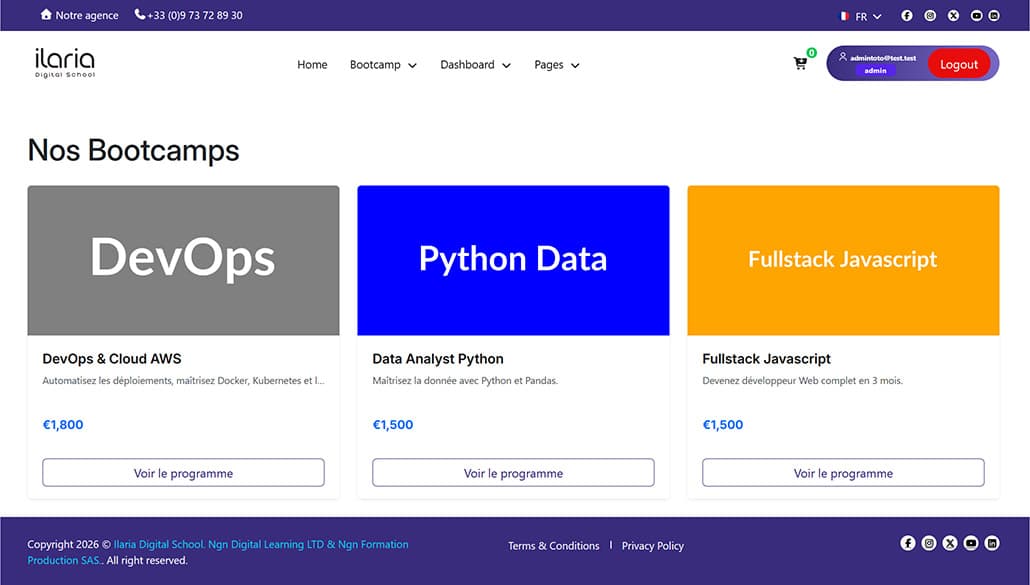Open the FR language dropdown
The width and height of the screenshot is (1030, 585).
tap(861, 16)
